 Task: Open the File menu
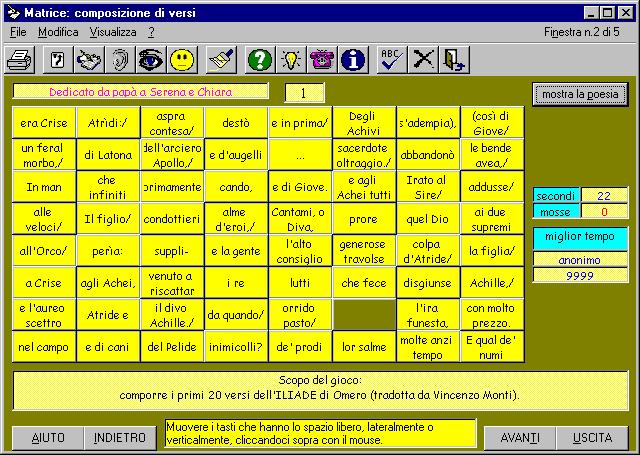(x=19, y=32)
